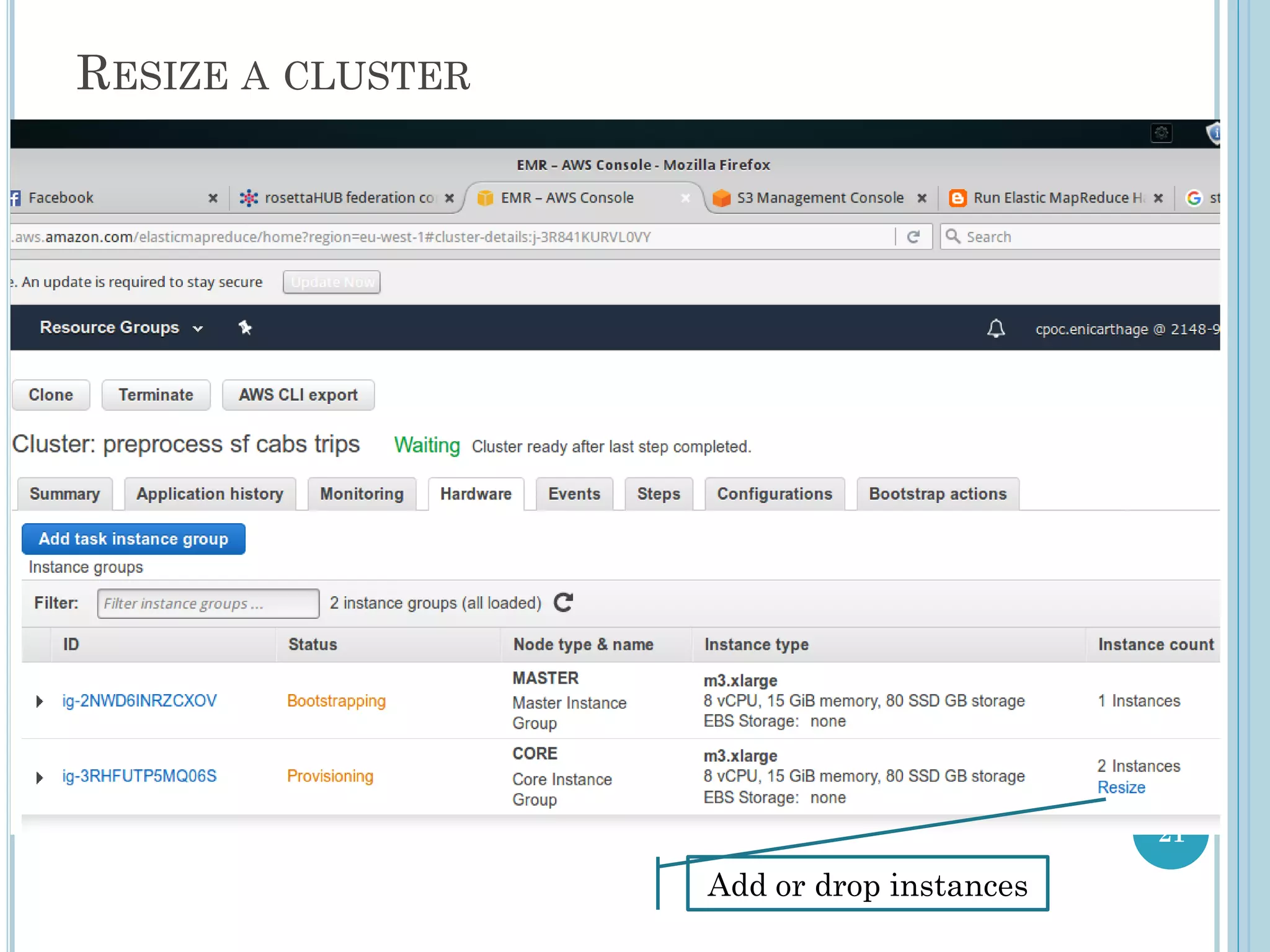Click Add task instance group

[x=133, y=539]
